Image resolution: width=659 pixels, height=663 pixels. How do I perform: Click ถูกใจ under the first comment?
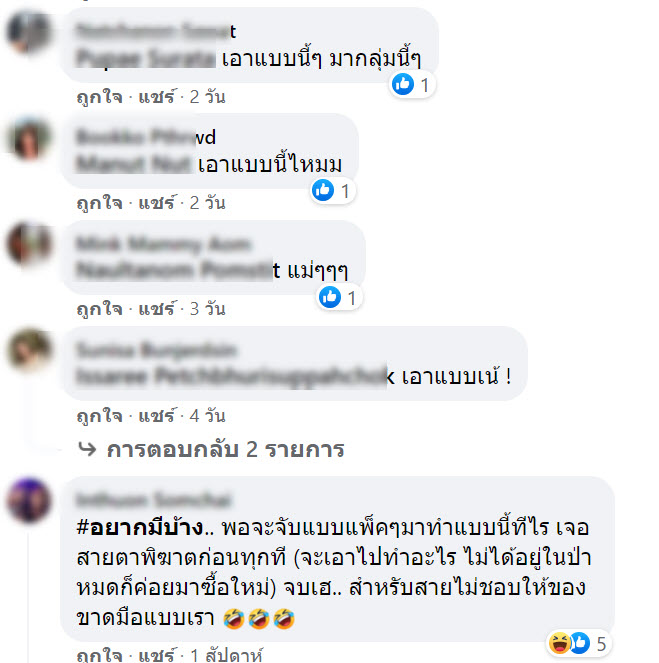99,97
